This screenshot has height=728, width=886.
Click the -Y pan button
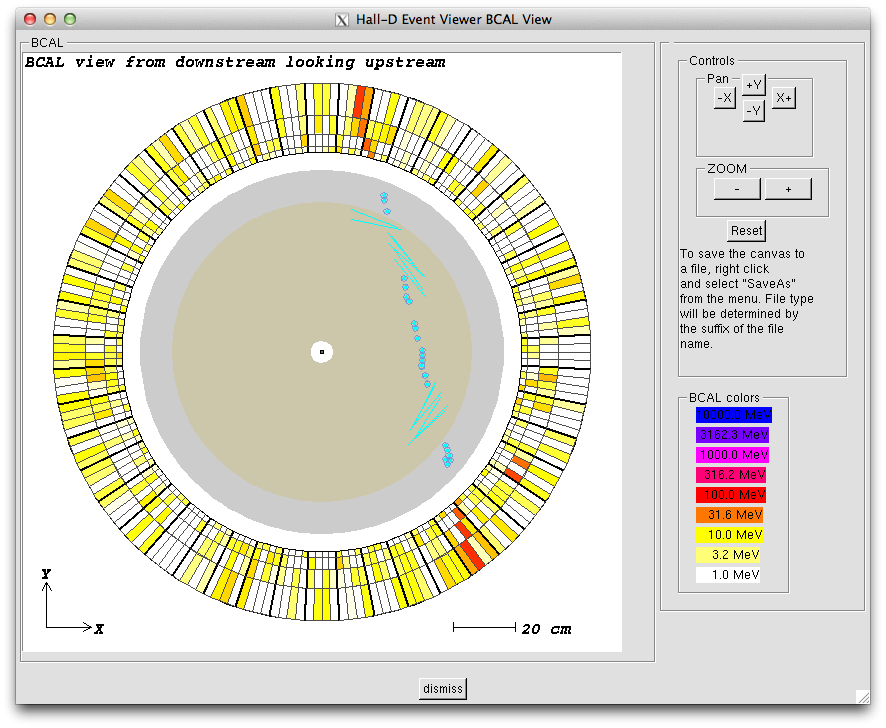(x=753, y=111)
